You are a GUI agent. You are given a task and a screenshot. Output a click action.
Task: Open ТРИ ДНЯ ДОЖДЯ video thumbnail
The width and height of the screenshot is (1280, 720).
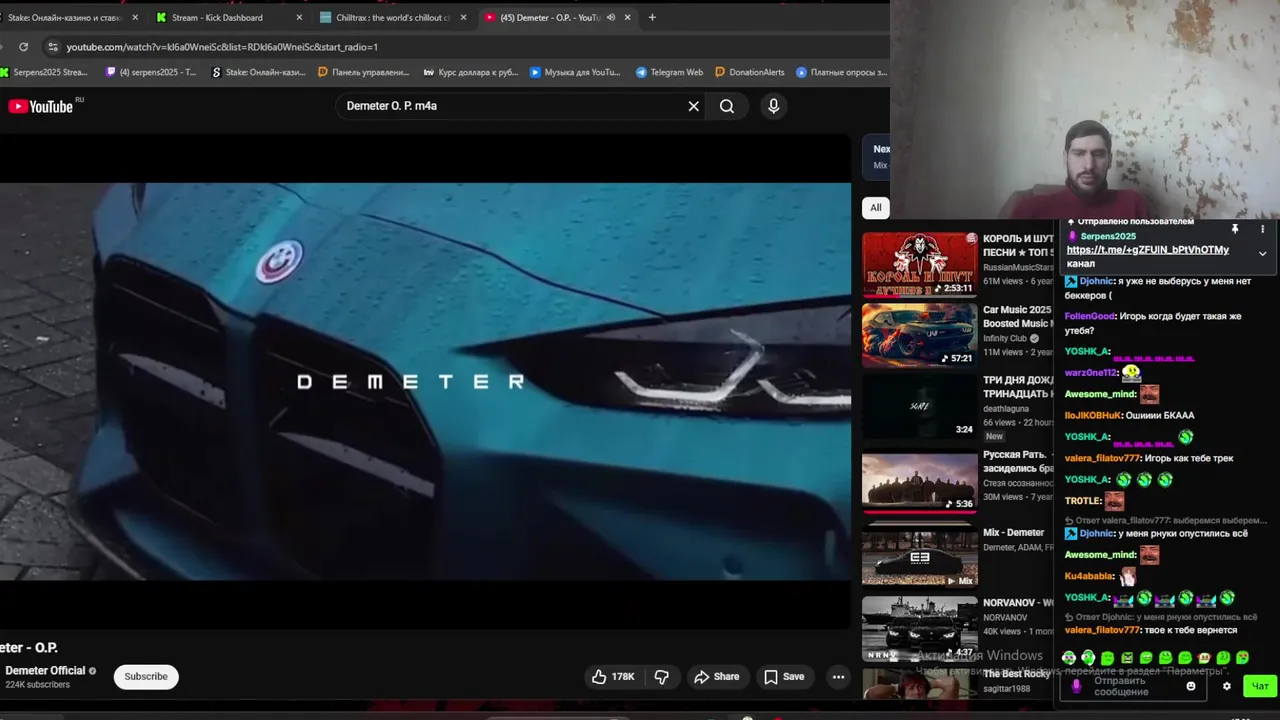pyautogui.click(x=920, y=407)
